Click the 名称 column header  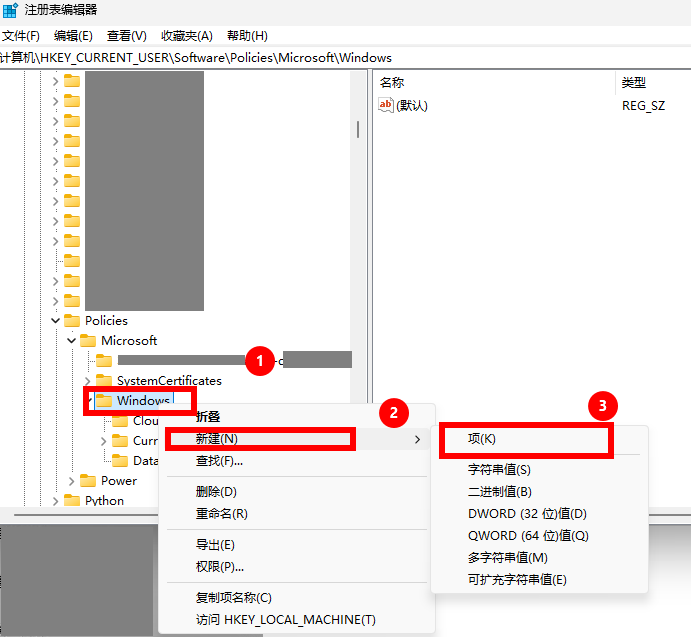pos(392,82)
